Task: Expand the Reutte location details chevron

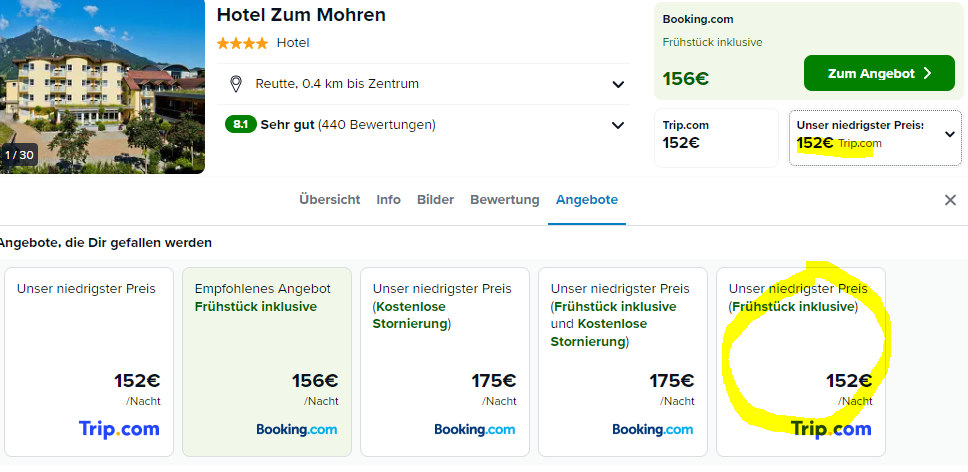Action: (618, 85)
